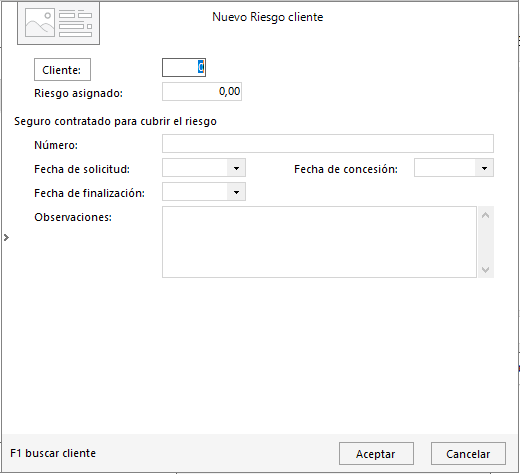Click inside the Fecha de solicitud field
The image size is (520, 474).
[195, 168]
